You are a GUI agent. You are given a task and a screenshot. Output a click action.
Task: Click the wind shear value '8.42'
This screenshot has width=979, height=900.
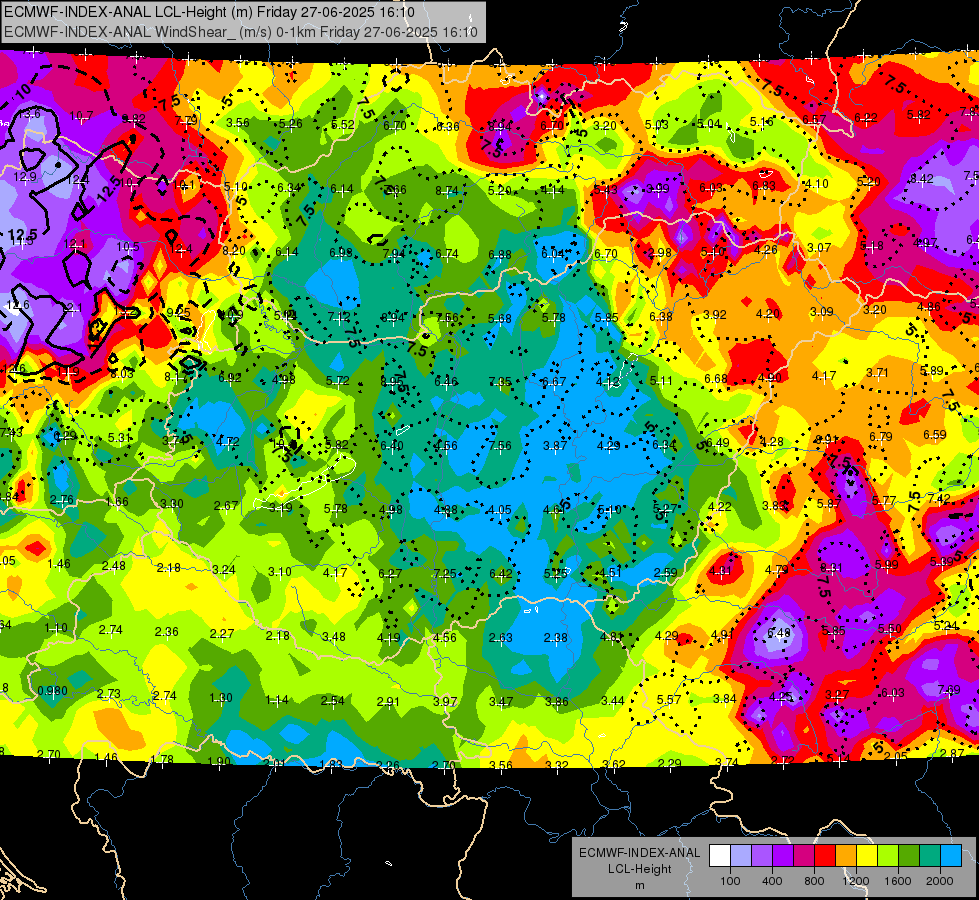pyautogui.click(x=922, y=179)
